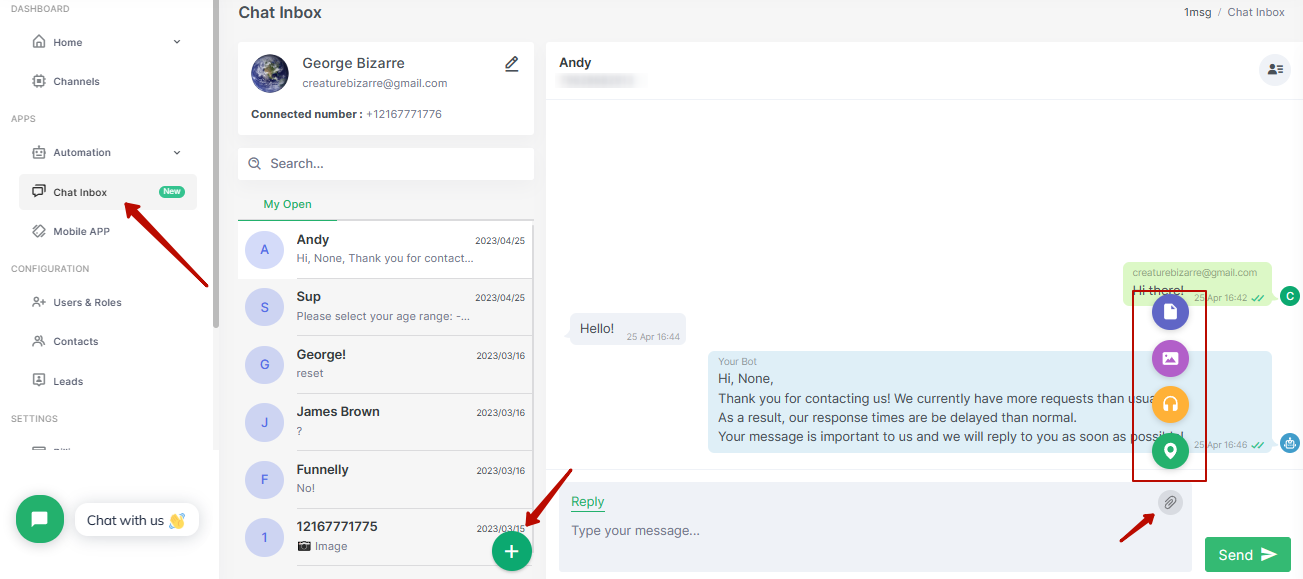Click the New badge on Chat Inbox
Viewport: 1303px width, 579px height.
(x=172, y=192)
